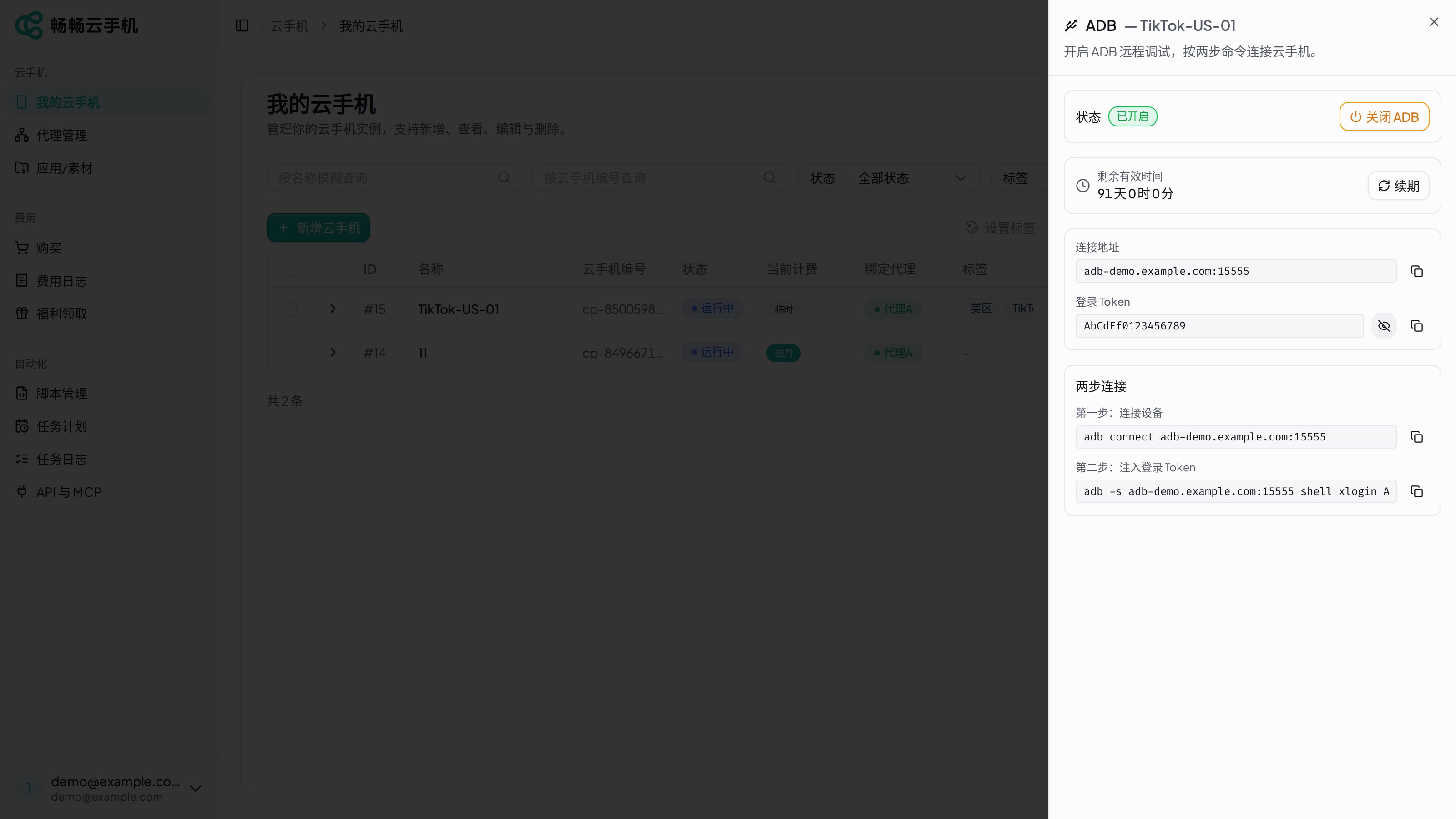Select the adb -s xlogin command field
Image resolution: width=1456 pixels, height=819 pixels.
point(1236,492)
